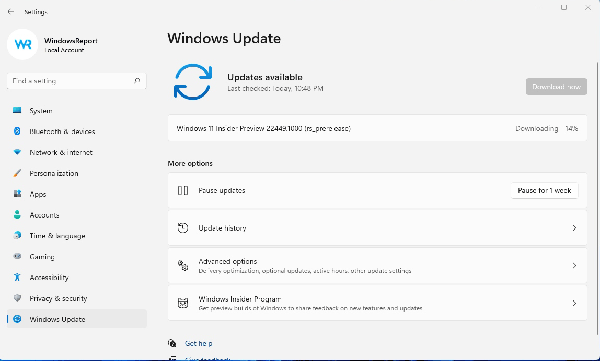
Task: Click the Apps icon in sidebar
Action: (x=17, y=194)
